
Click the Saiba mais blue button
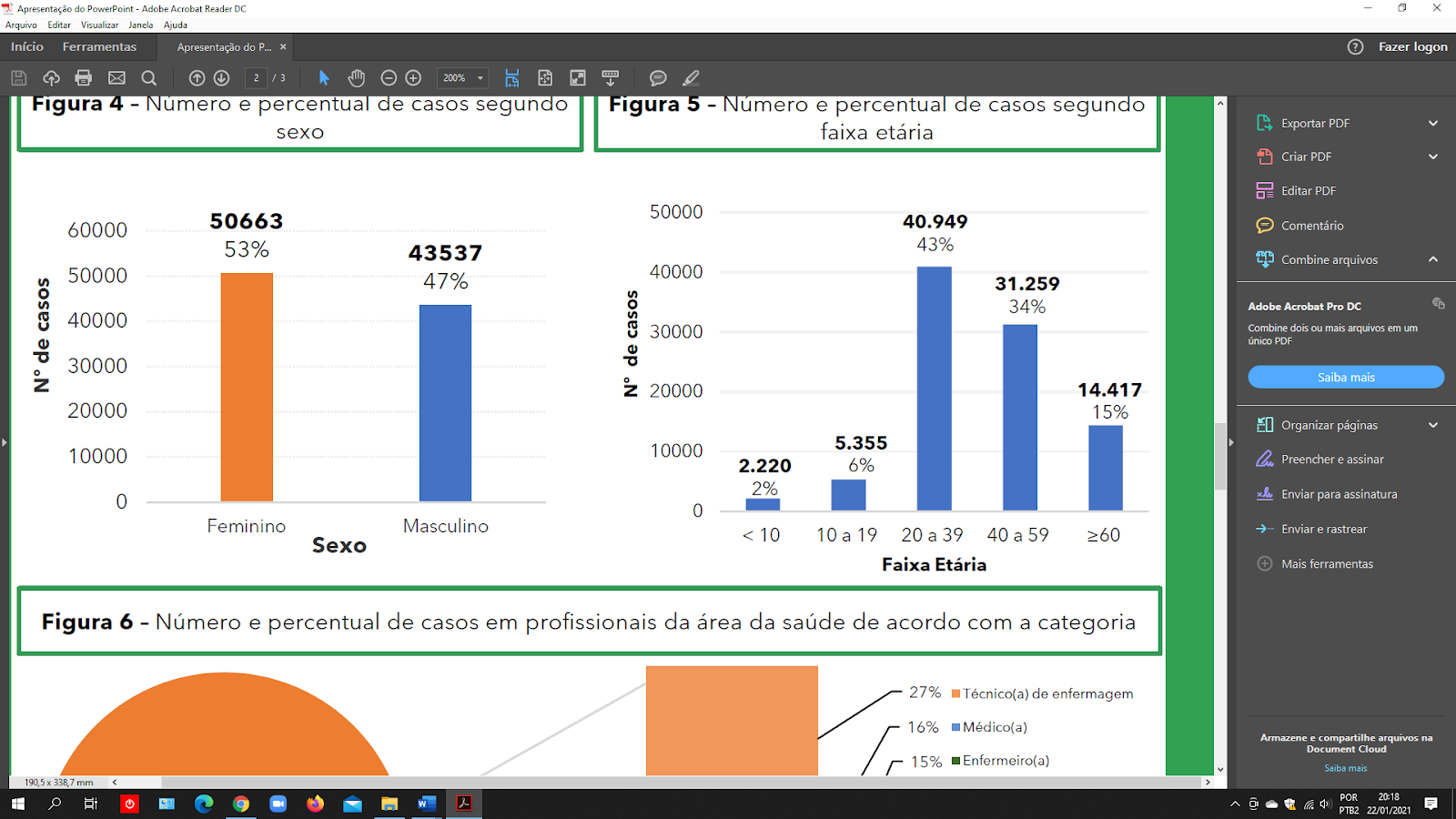click(1346, 377)
